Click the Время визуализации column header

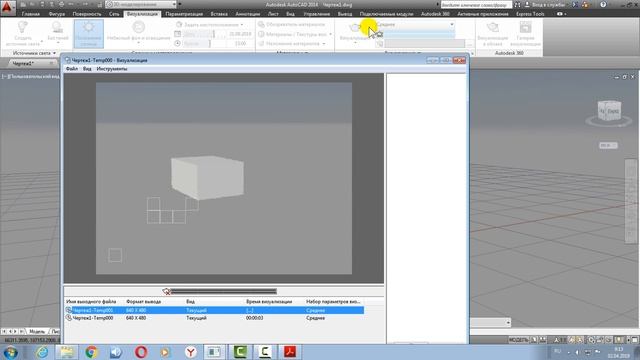[269, 302]
